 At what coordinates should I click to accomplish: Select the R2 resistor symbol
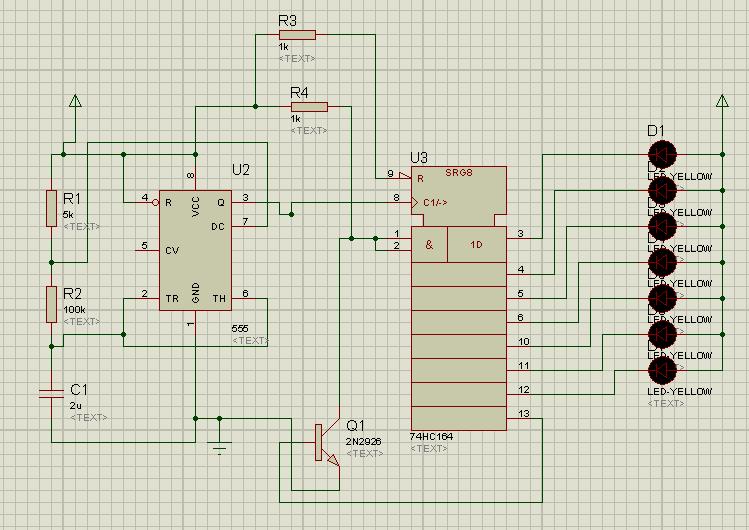click(x=52, y=305)
